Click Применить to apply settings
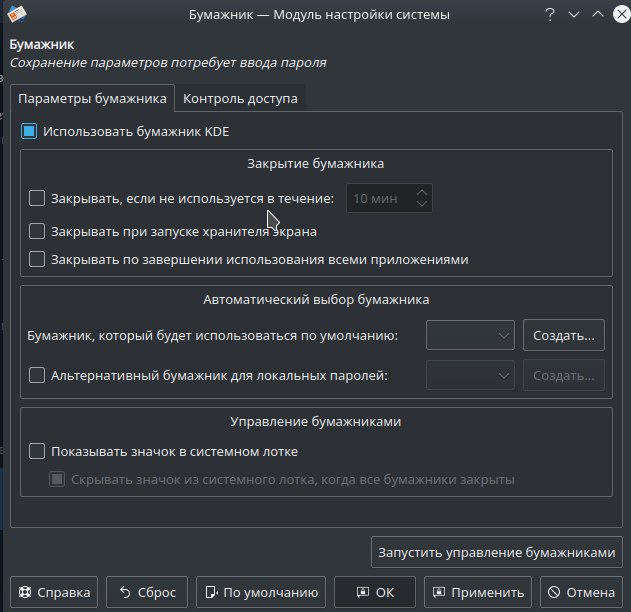631x612 pixels. [478, 592]
